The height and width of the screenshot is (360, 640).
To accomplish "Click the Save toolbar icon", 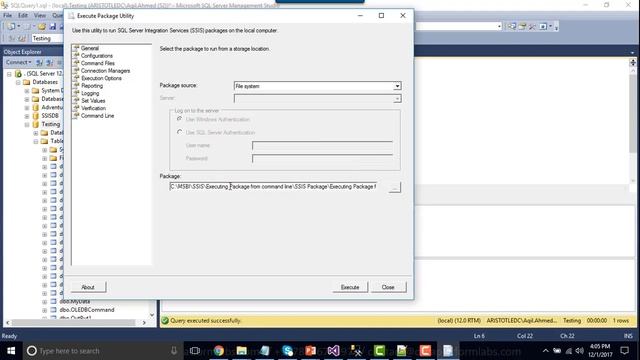I will point(53,27).
